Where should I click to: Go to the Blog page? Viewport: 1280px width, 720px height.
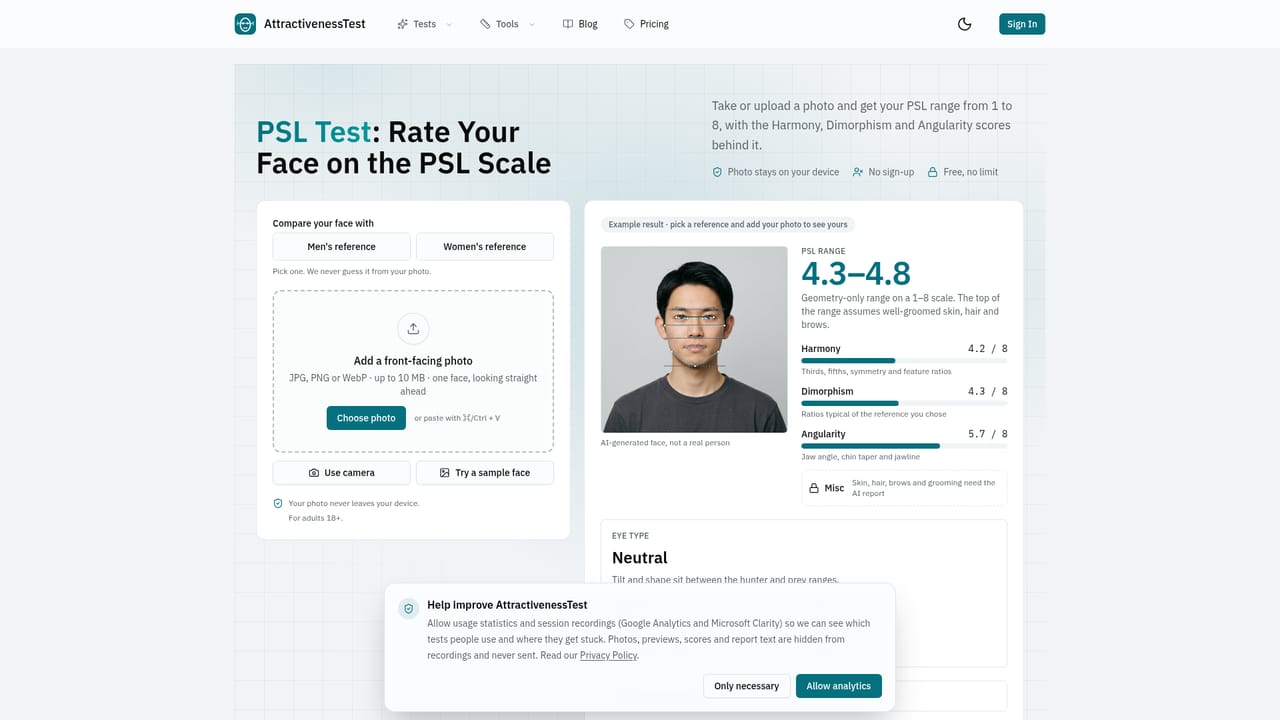pos(580,24)
